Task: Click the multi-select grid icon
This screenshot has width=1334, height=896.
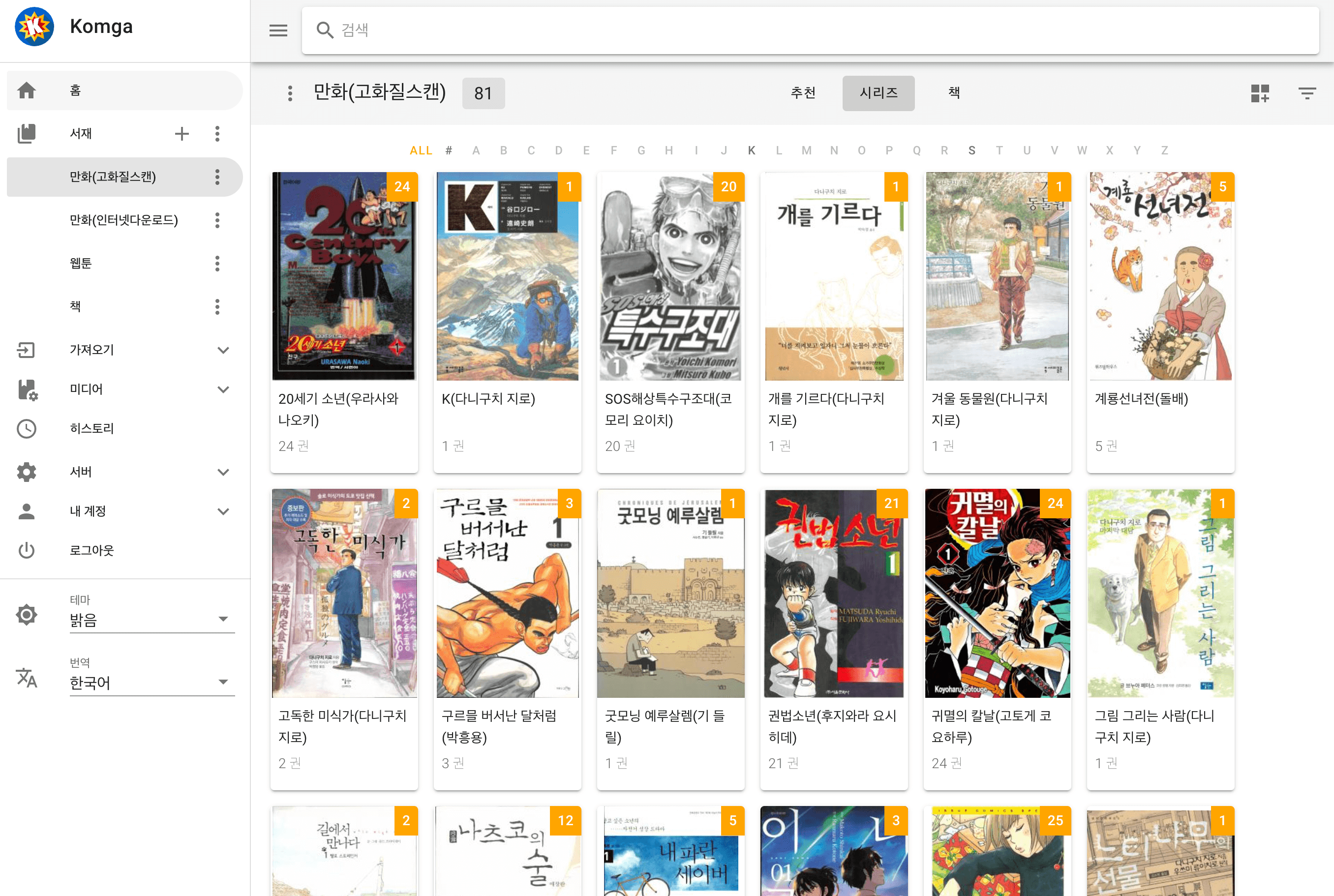Action: (x=1260, y=93)
